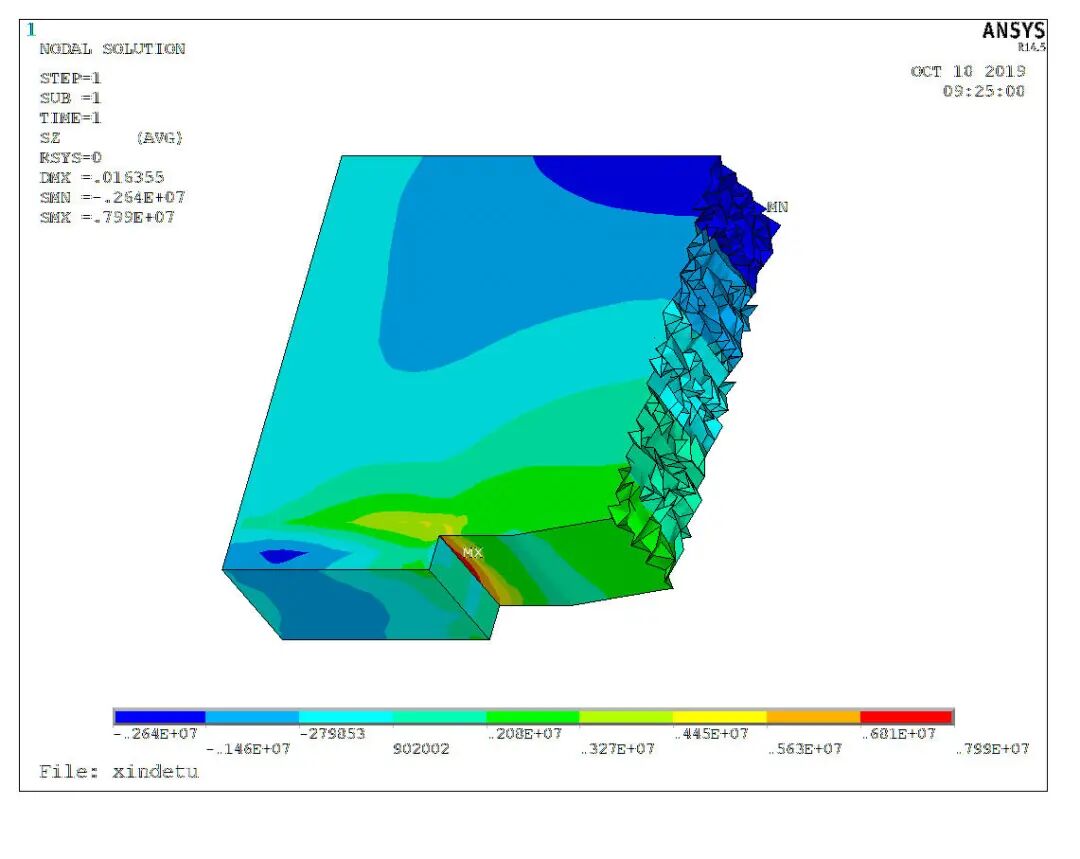1080x859 pixels.
Task: Click the 'File: xindetu' label
Action: [118, 772]
